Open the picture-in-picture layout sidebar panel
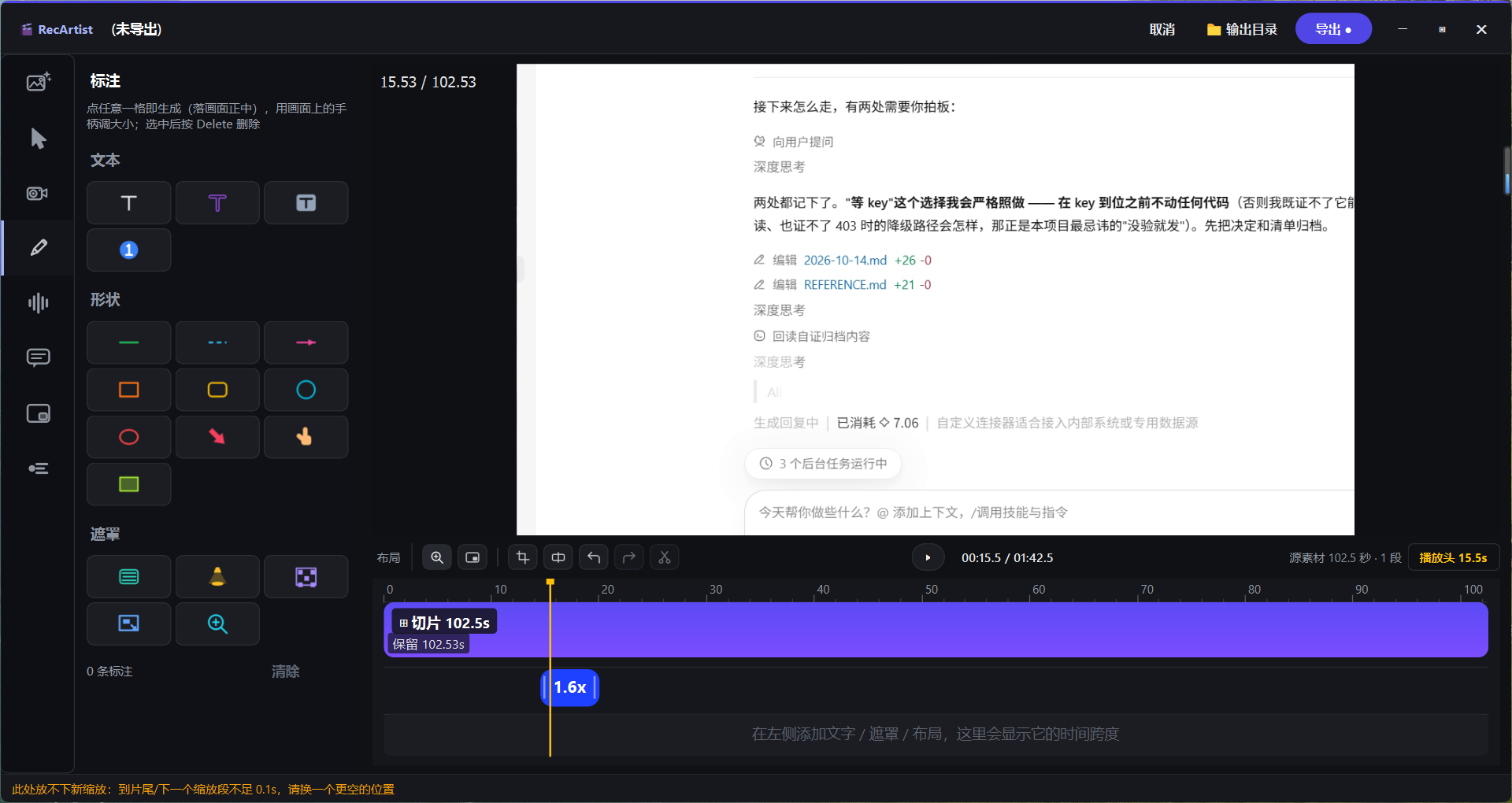This screenshot has width=1512, height=803. point(38,413)
